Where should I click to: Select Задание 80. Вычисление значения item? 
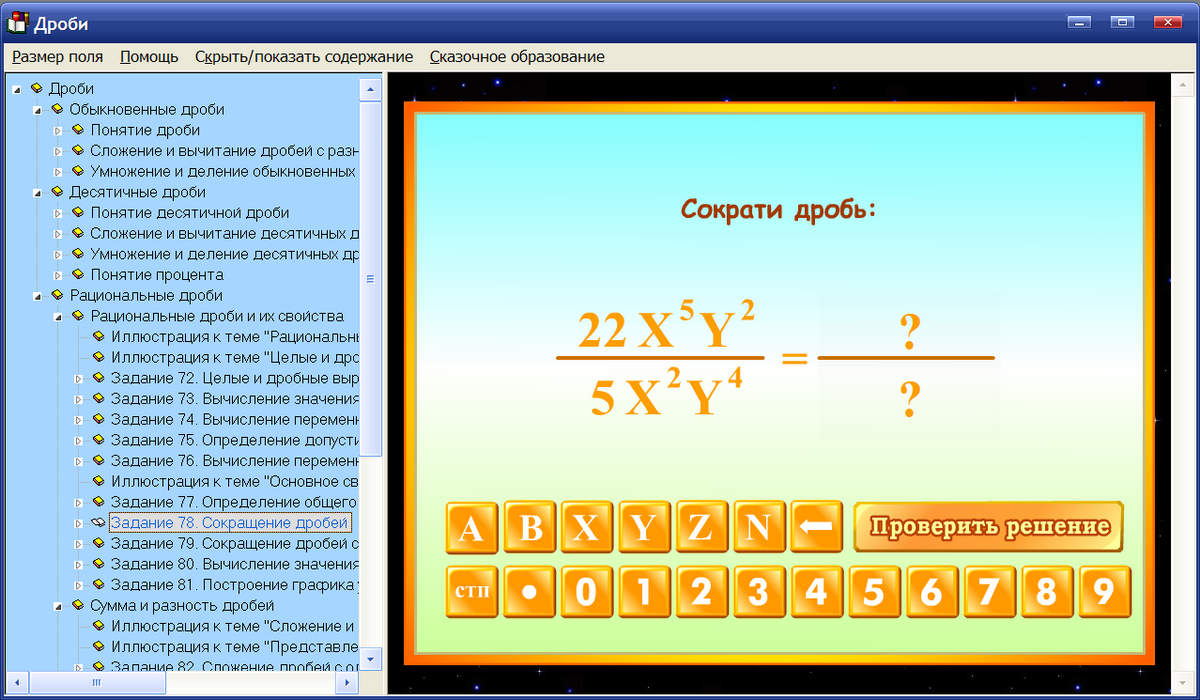click(x=234, y=564)
